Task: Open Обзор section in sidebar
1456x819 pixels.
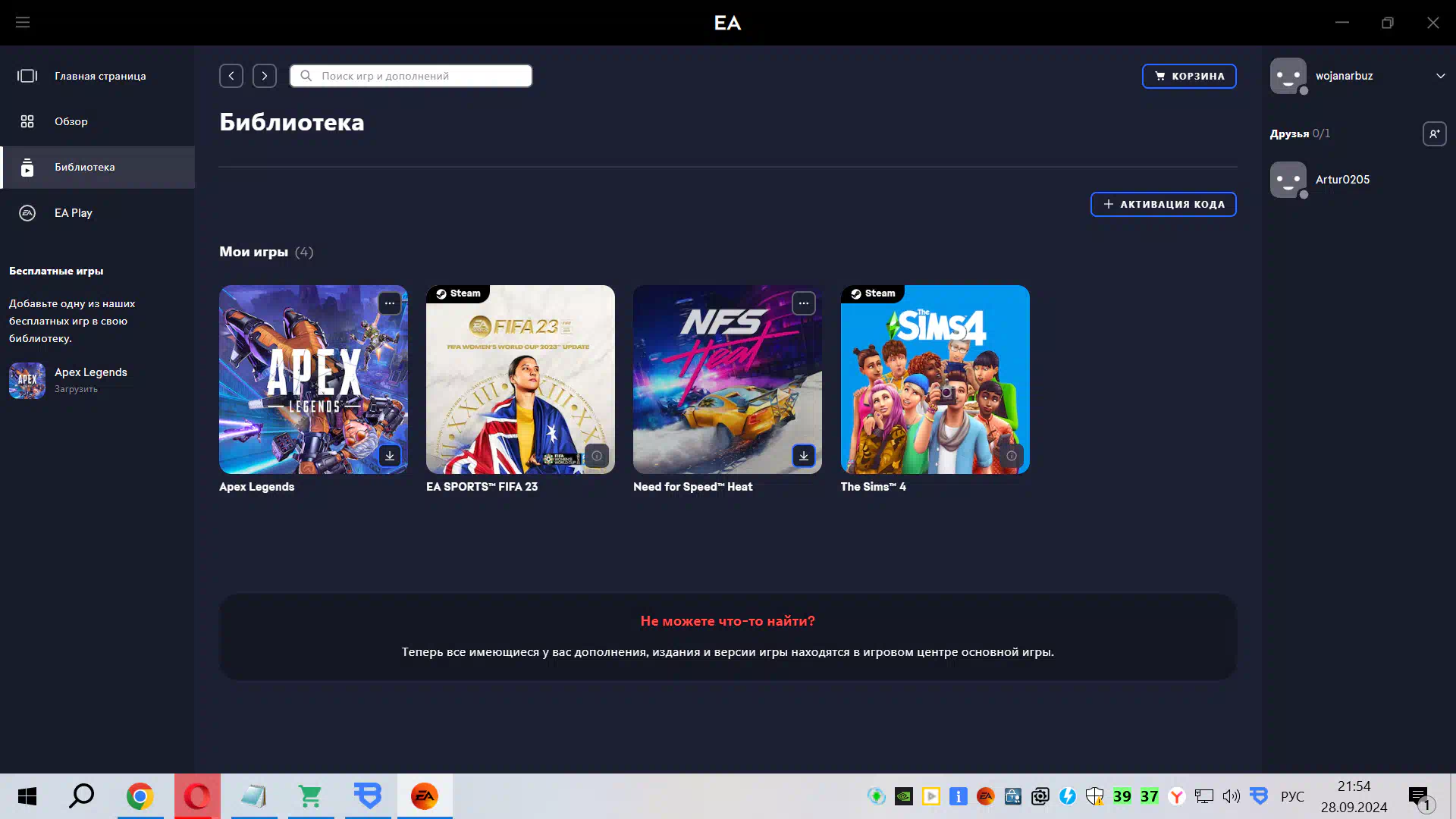Action: 97,121
